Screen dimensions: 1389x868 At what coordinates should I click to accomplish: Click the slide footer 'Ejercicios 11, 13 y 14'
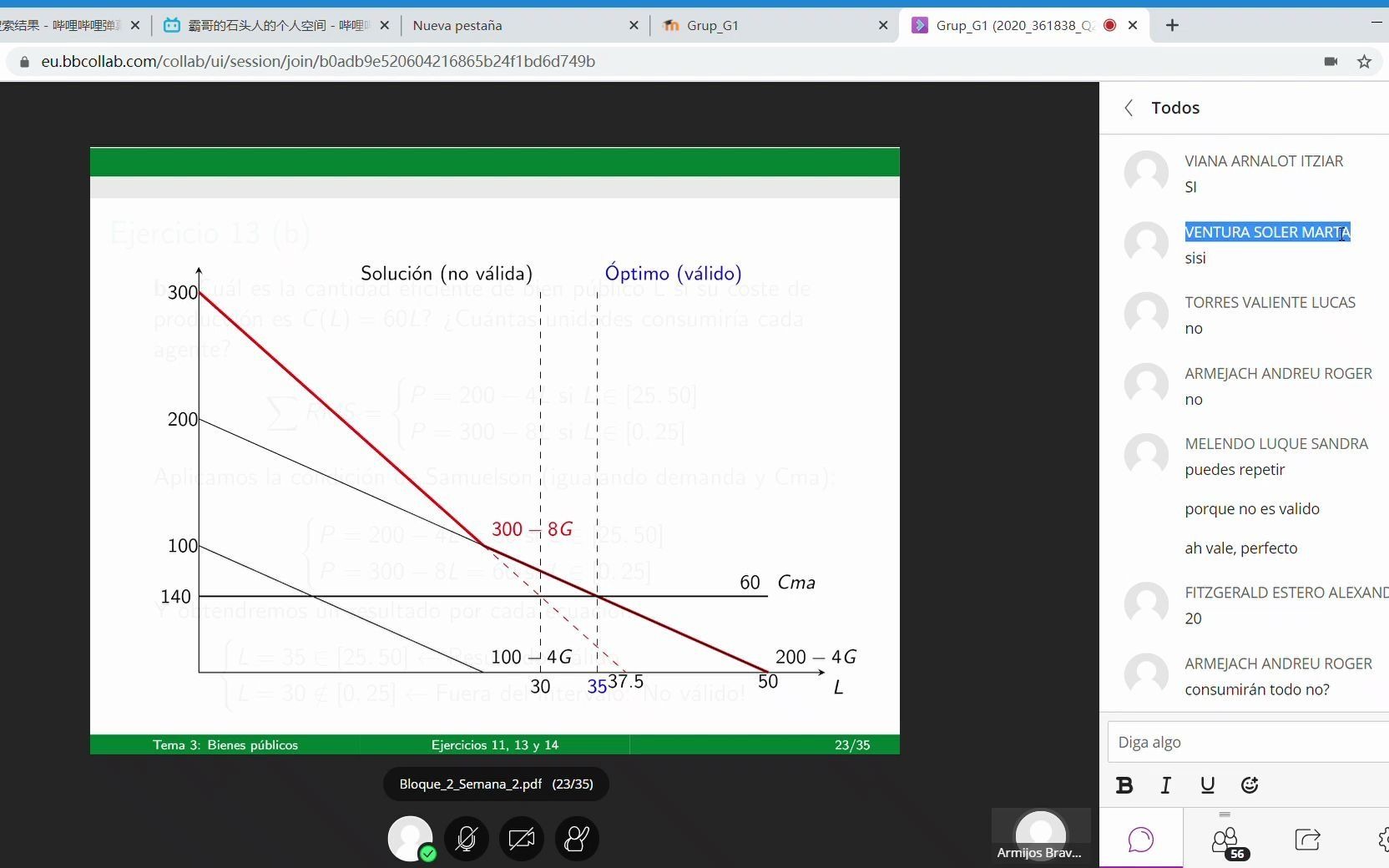(x=495, y=744)
